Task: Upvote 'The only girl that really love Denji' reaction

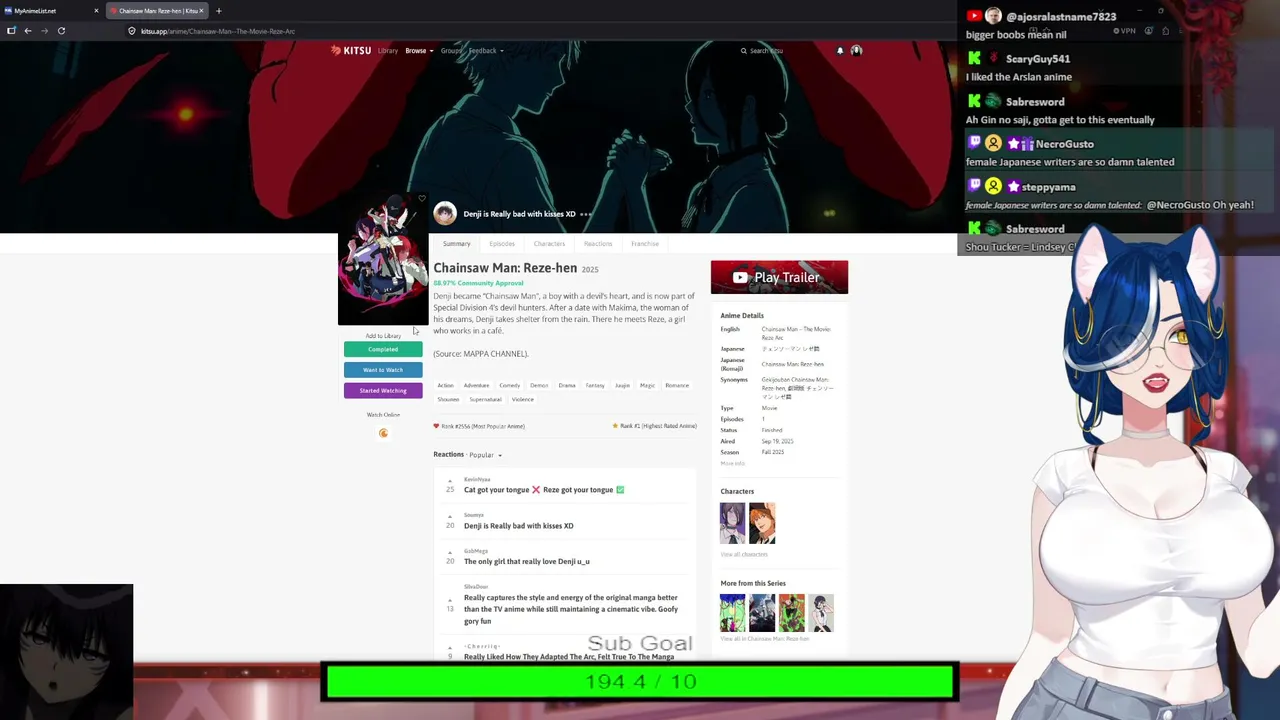Action: tap(450, 553)
